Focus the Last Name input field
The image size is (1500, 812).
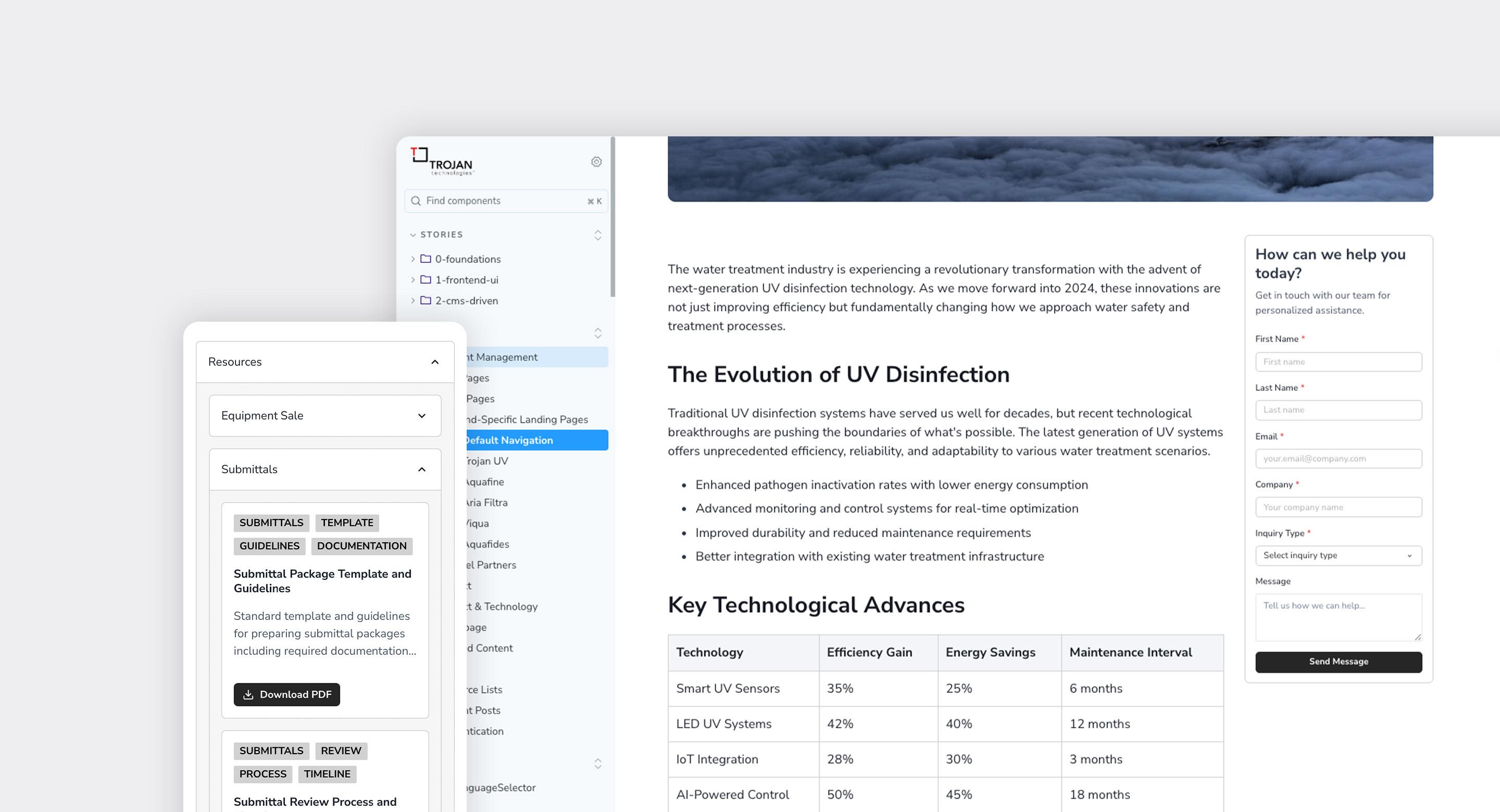click(1338, 410)
